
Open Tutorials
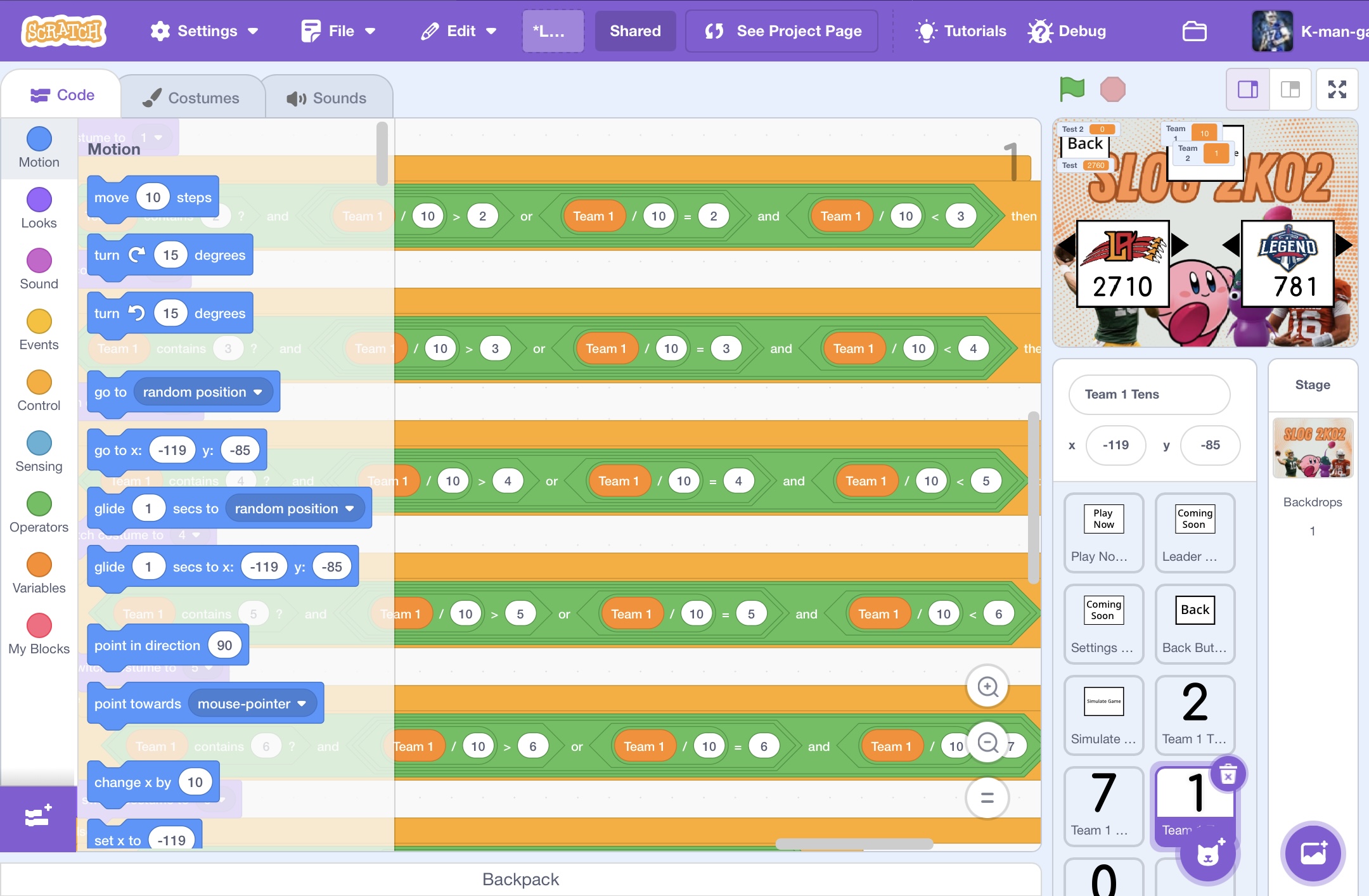coord(961,31)
